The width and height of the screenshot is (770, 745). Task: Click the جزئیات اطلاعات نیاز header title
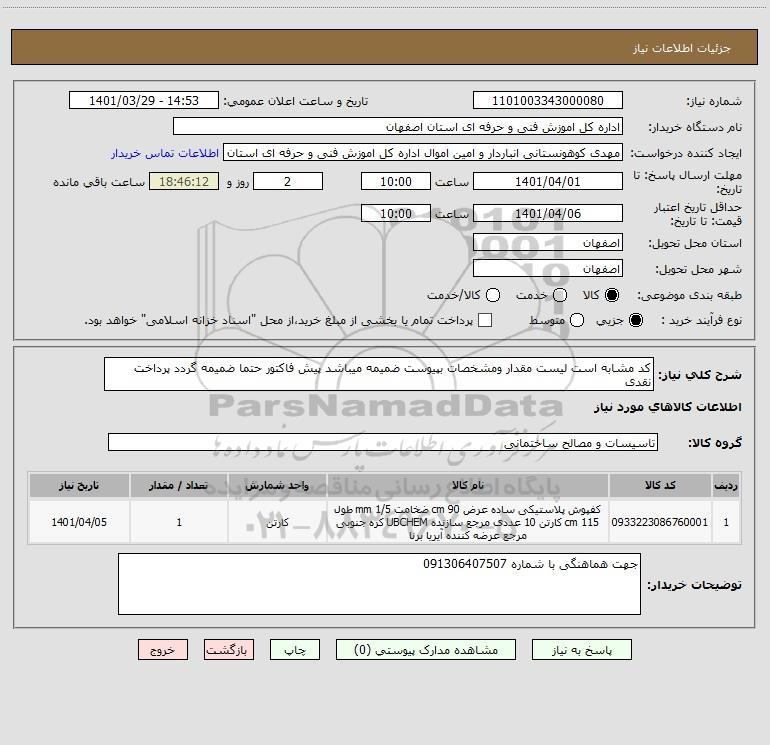point(682,48)
